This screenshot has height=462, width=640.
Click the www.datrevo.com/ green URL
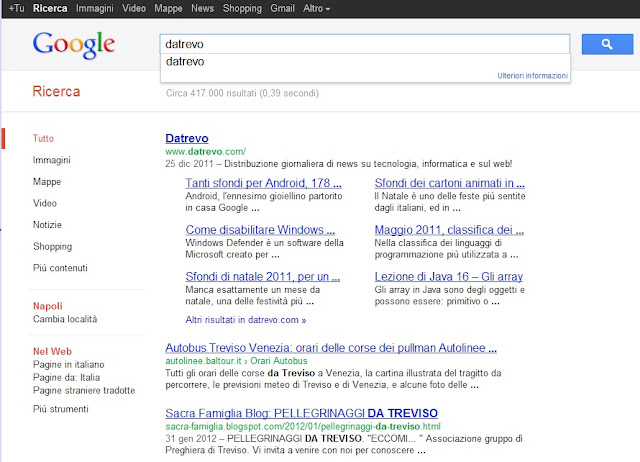pos(205,151)
